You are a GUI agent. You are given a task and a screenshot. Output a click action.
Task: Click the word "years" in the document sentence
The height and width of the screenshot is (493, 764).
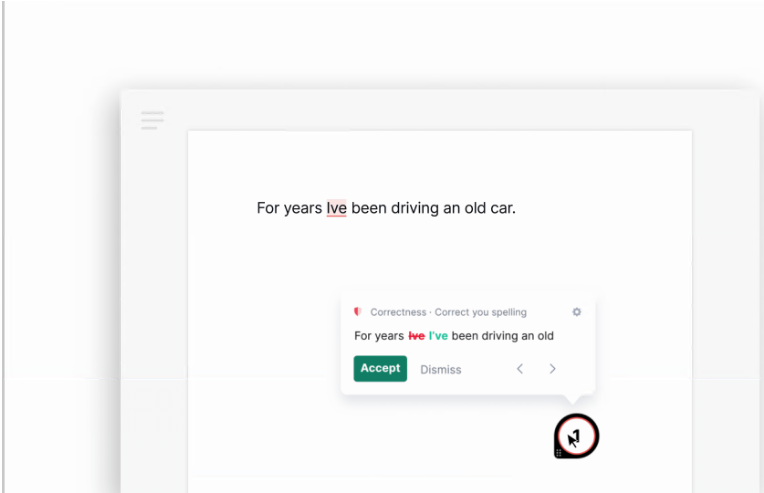pos(303,209)
